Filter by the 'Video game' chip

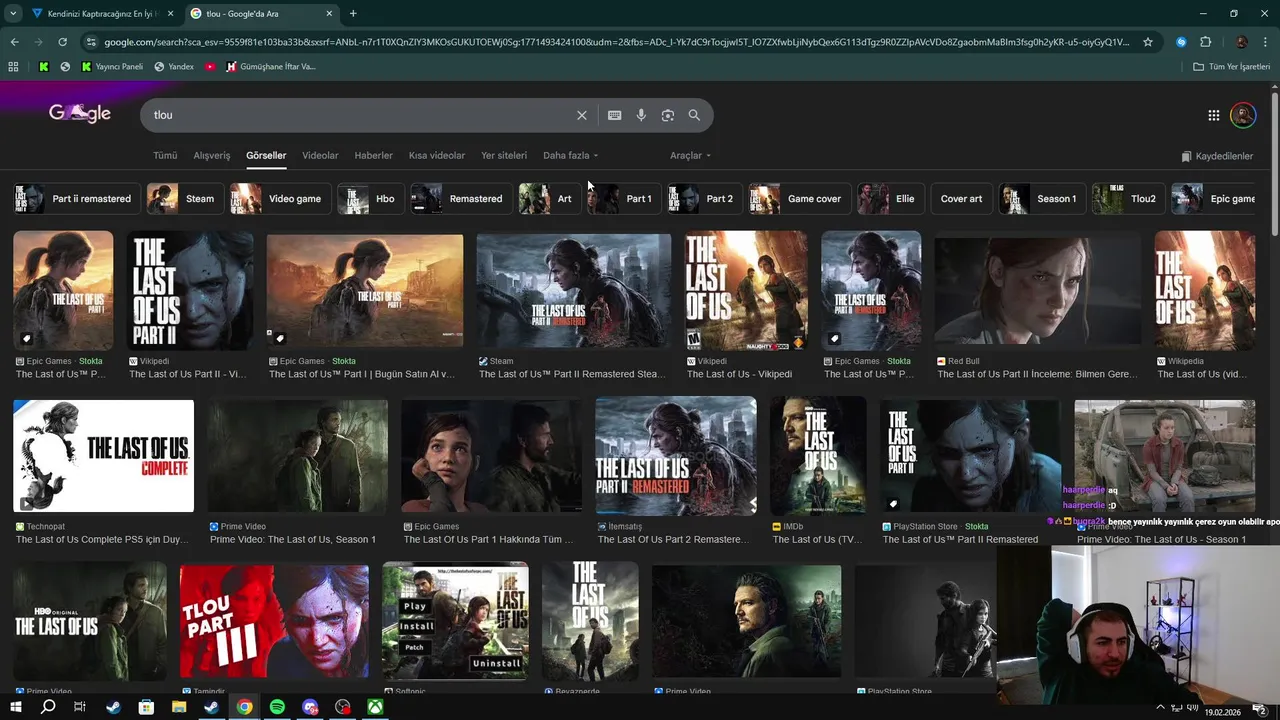coord(280,199)
